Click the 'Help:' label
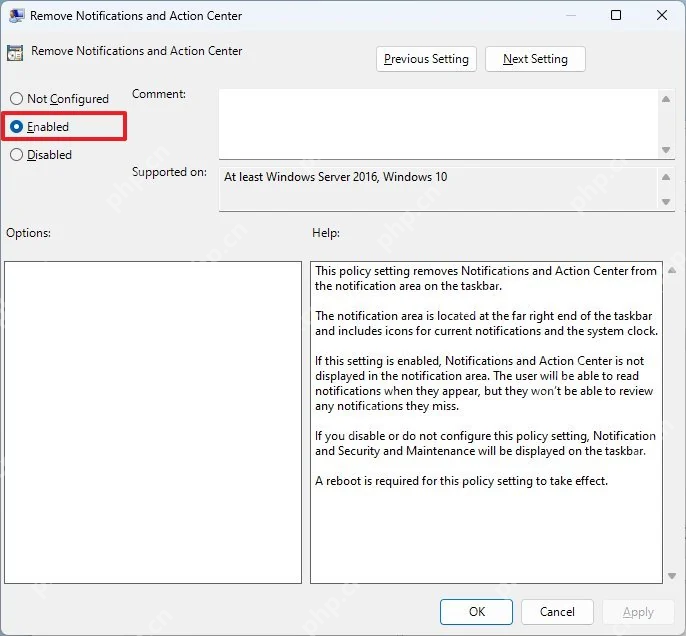 pyautogui.click(x=326, y=233)
